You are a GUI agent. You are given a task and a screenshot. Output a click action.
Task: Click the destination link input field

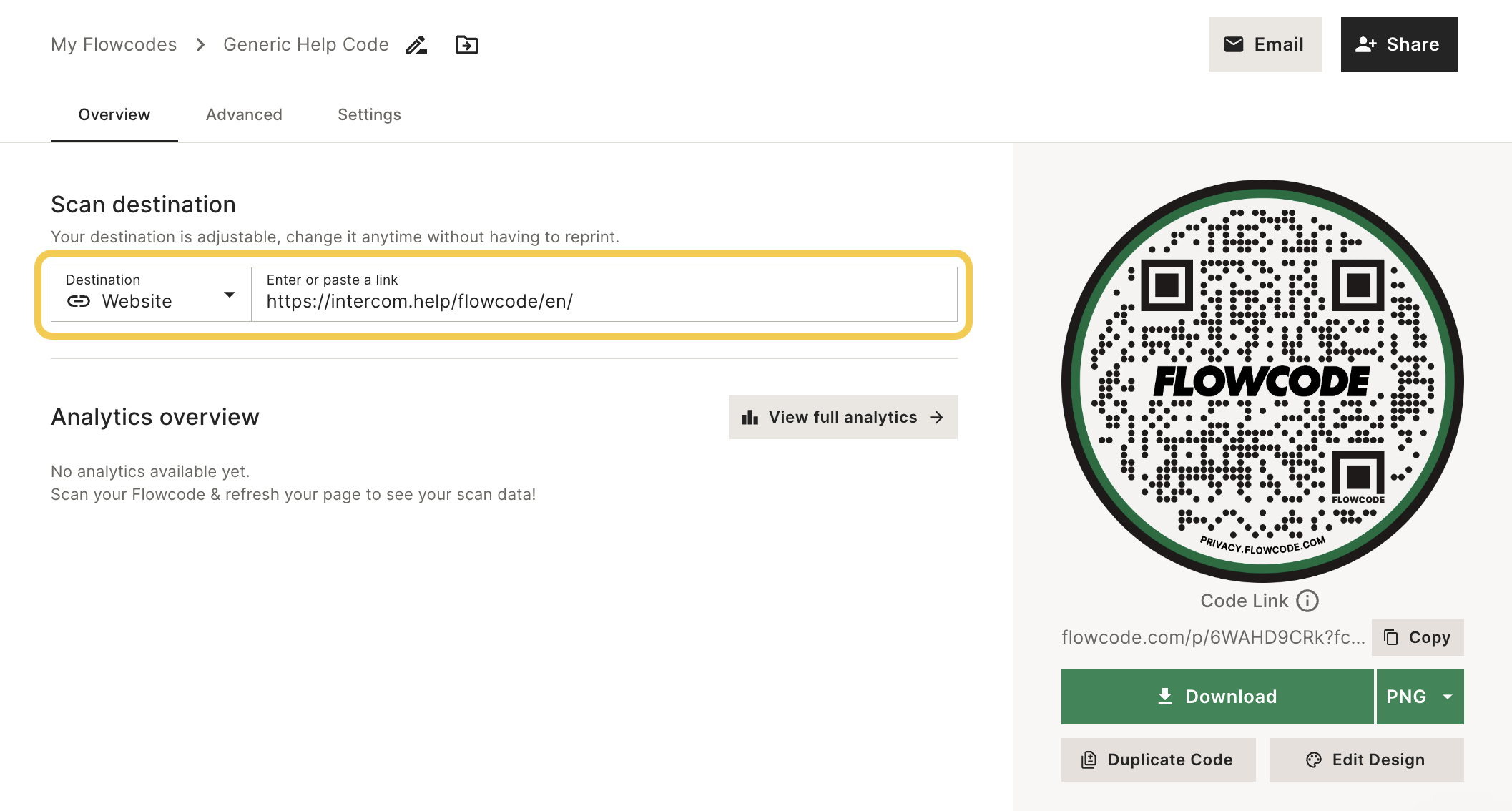(x=604, y=294)
